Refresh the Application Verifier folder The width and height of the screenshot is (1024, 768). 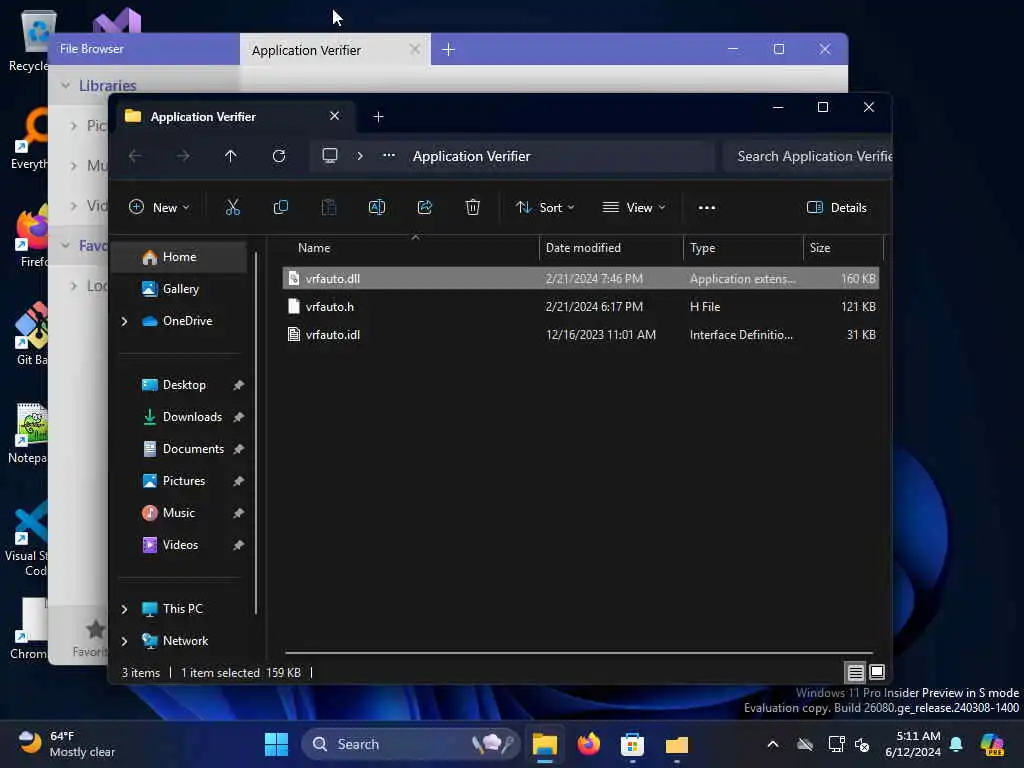[279, 156]
